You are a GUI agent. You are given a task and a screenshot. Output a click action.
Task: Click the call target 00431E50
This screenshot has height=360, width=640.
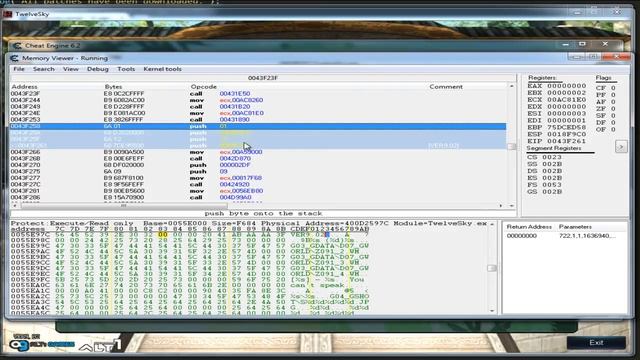[235, 93]
